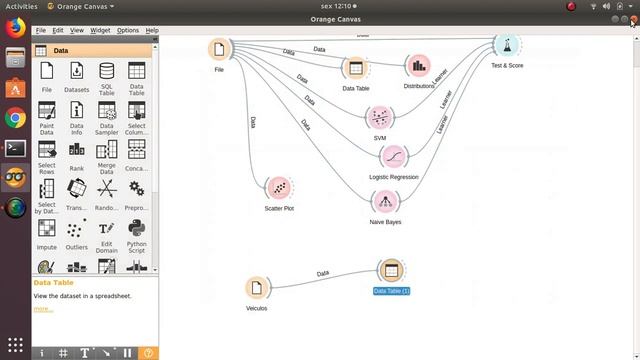Click the canvas vertical scrollbar handle
The image size is (640, 360).
pos(637,54)
